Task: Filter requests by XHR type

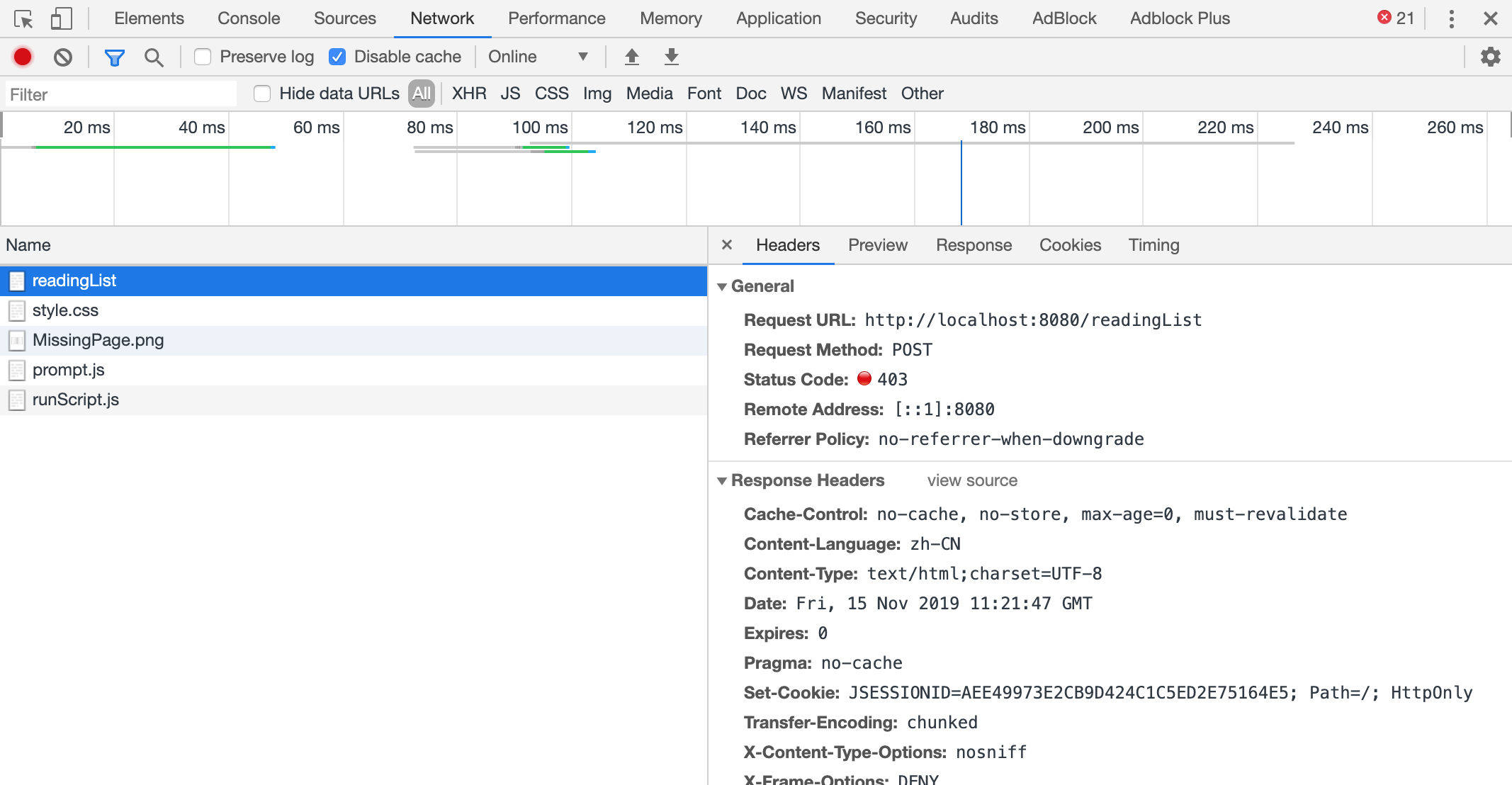Action: coord(469,94)
